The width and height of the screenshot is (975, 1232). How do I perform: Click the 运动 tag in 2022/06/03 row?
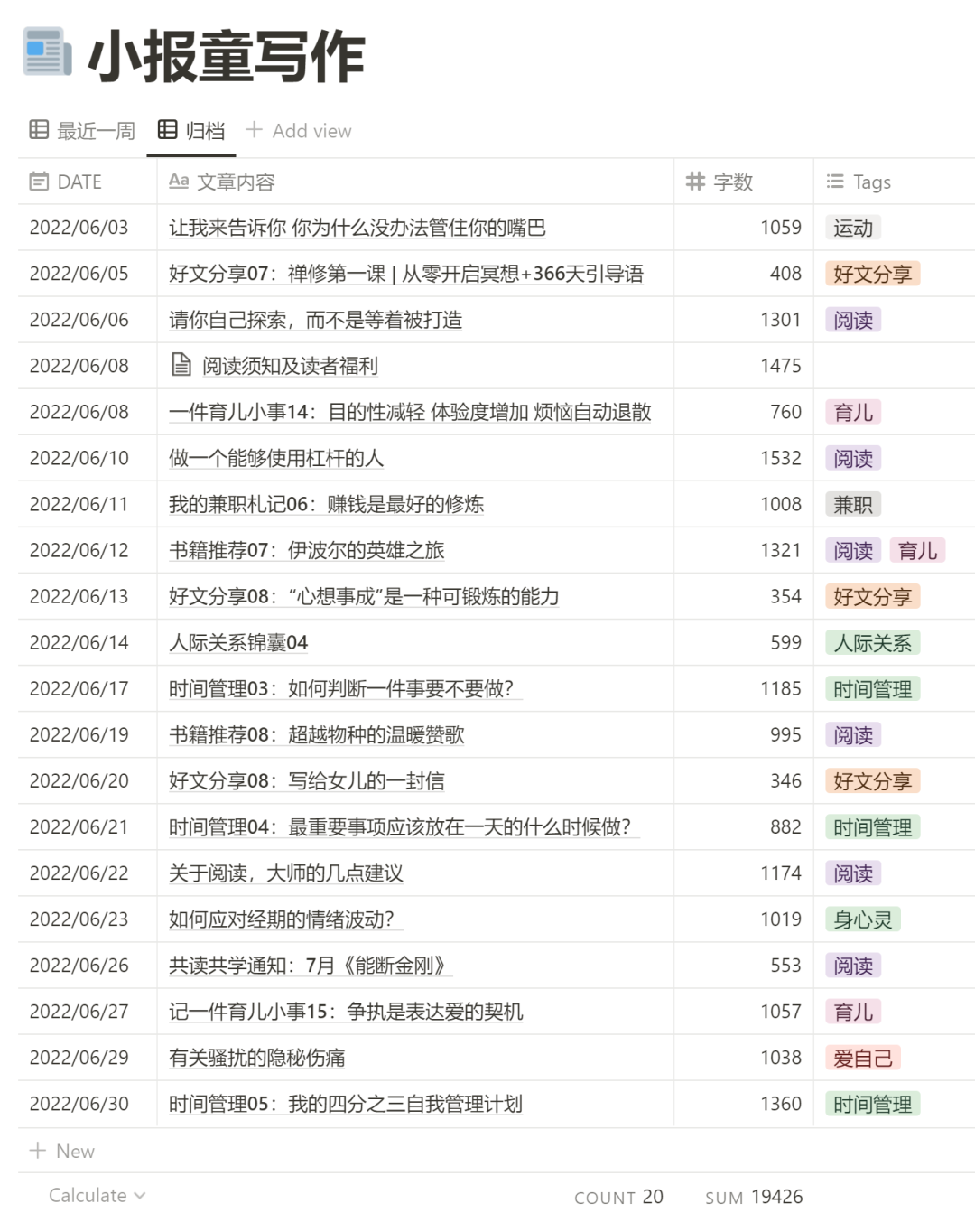point(853,228)
